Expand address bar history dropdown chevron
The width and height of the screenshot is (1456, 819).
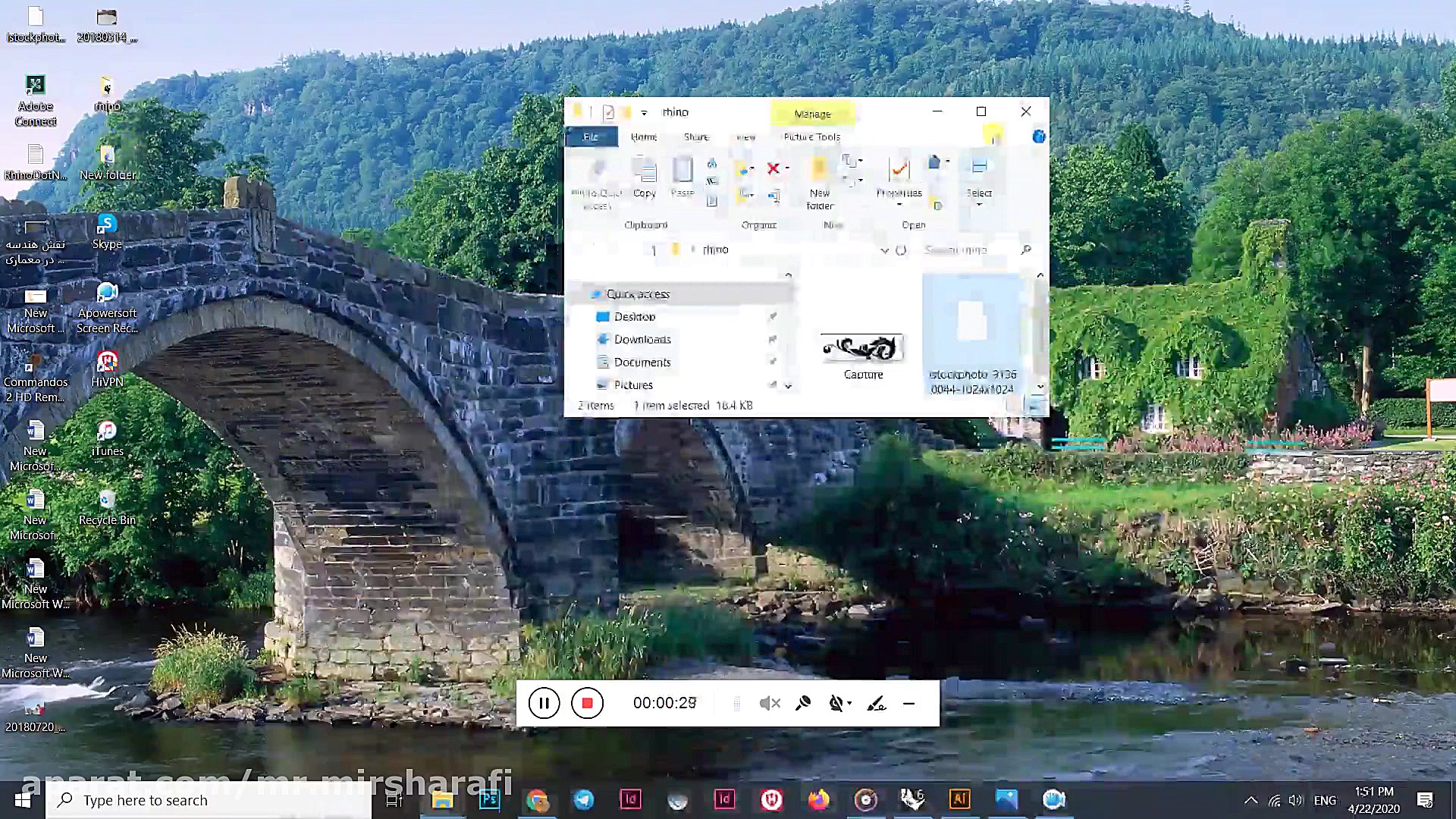pyautogui.click(x=883, y=250)
